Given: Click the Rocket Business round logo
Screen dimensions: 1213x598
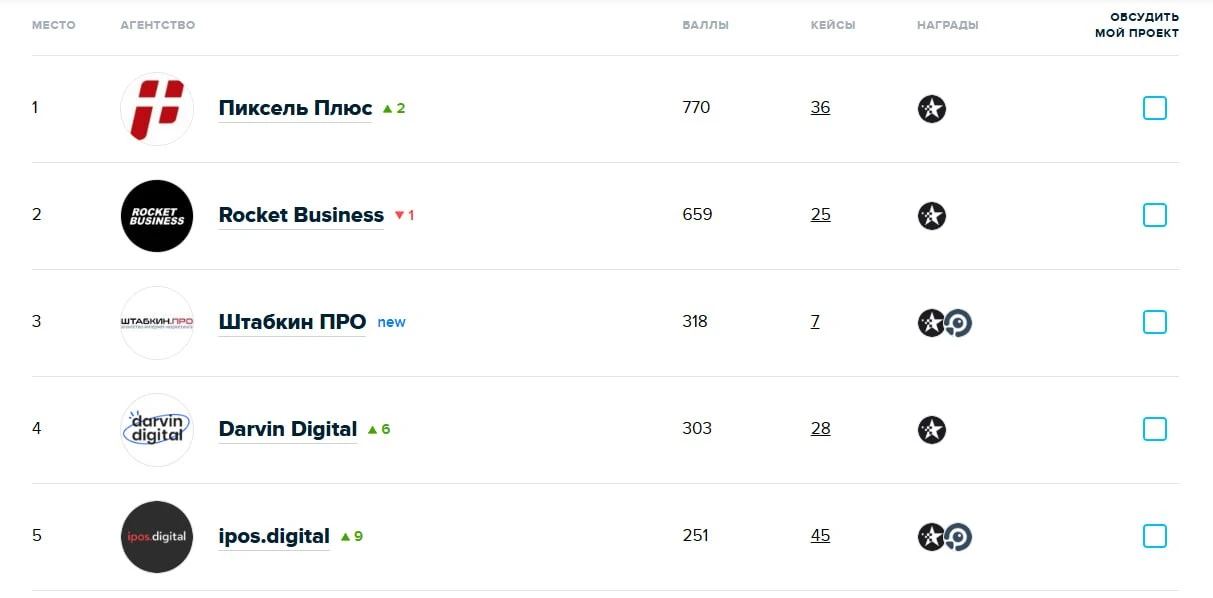Looking at the screenshot, I should click(157, 216).
